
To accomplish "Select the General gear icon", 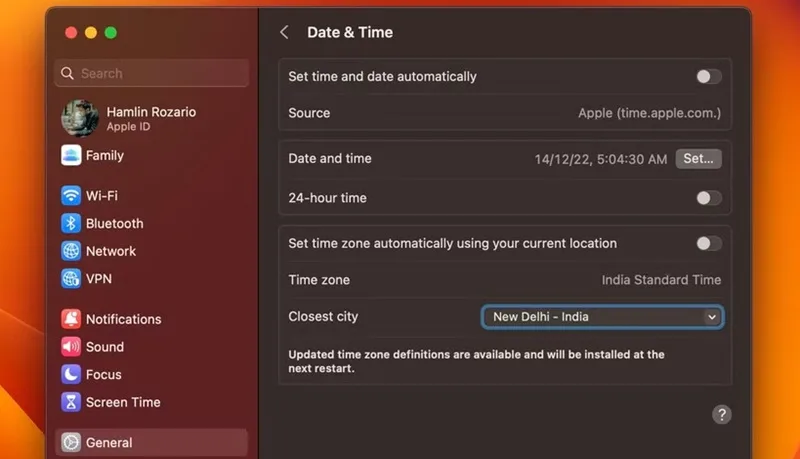I will (x=71, y=442).
